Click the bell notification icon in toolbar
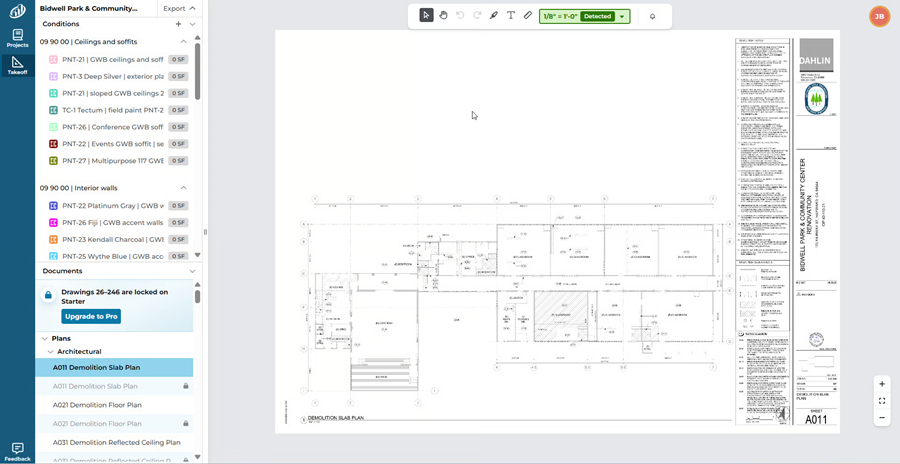 652,16
